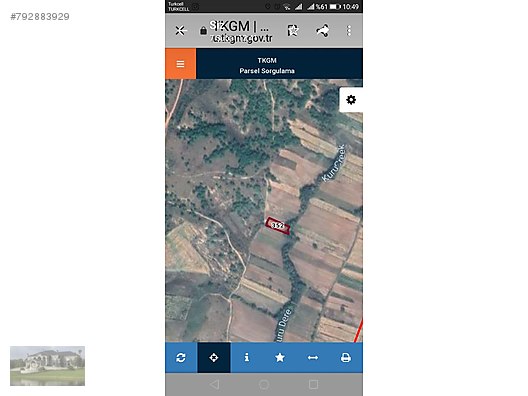Viewport: 528px width, 396px height.
Task: Open the house thumbnail image
Action: pos(47,366)
